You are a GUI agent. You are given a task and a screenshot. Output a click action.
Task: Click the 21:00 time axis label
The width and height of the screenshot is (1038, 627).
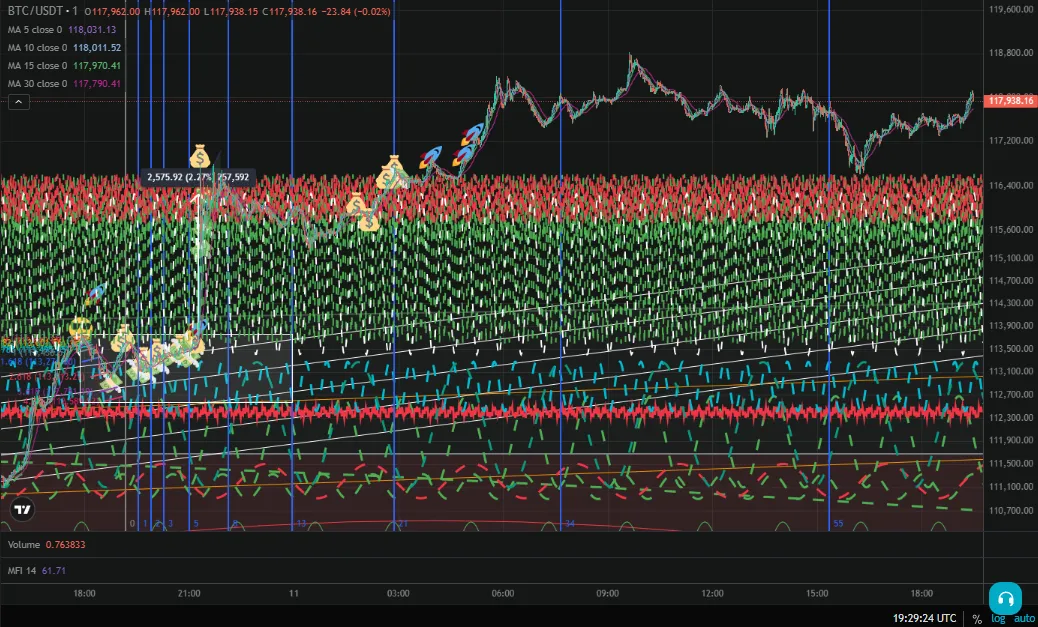(189, 593)
